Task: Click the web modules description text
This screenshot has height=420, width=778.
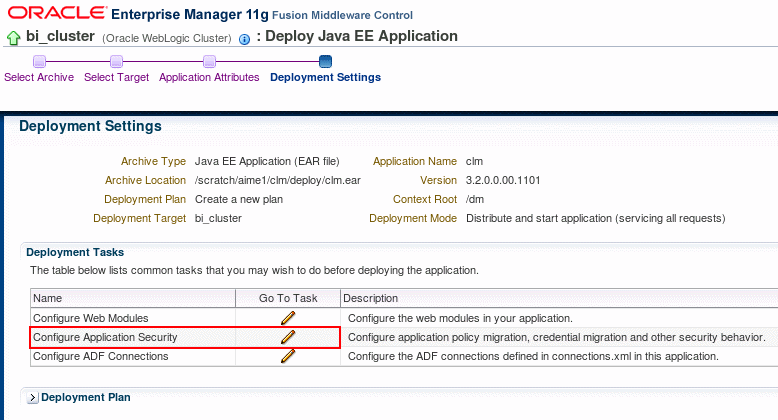Action: 460,318
